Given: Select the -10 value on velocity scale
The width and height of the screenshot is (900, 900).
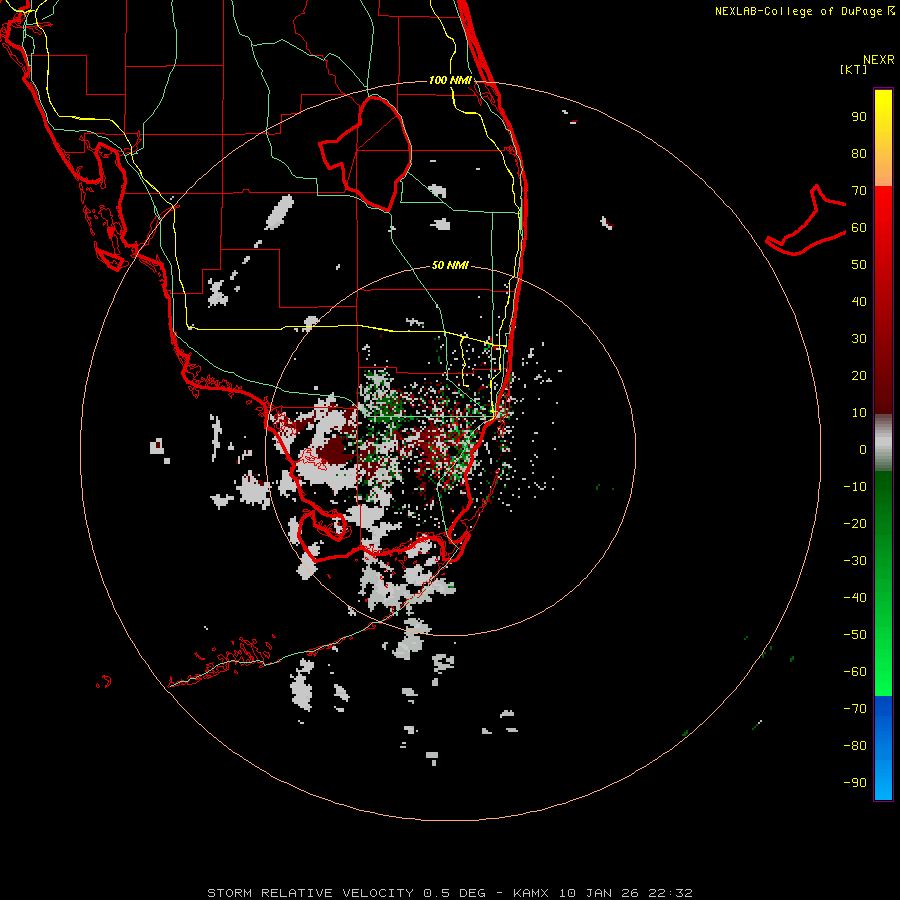Looking at the screenshot, I should (x=855, y=487).
